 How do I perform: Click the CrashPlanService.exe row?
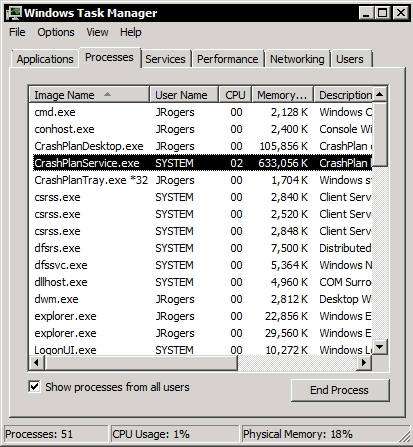pyautogui.click(x=202, y=163)
